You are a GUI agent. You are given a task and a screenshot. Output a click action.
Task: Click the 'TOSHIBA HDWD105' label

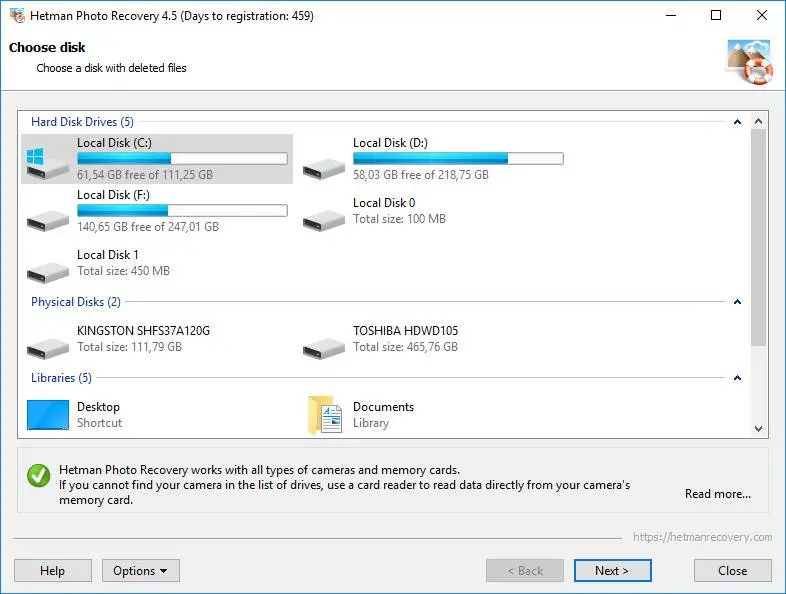coord(406,331)
